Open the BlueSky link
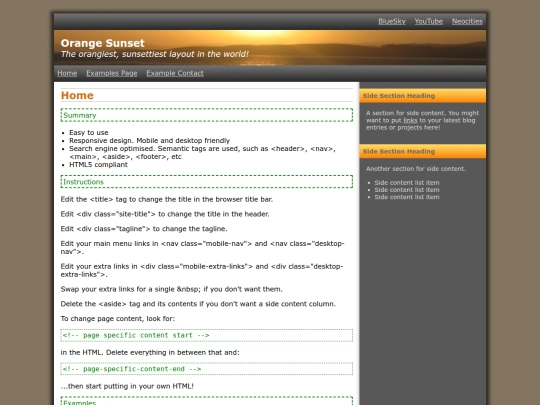This screenshot has height=405, width=540. (x=392, y=21)
